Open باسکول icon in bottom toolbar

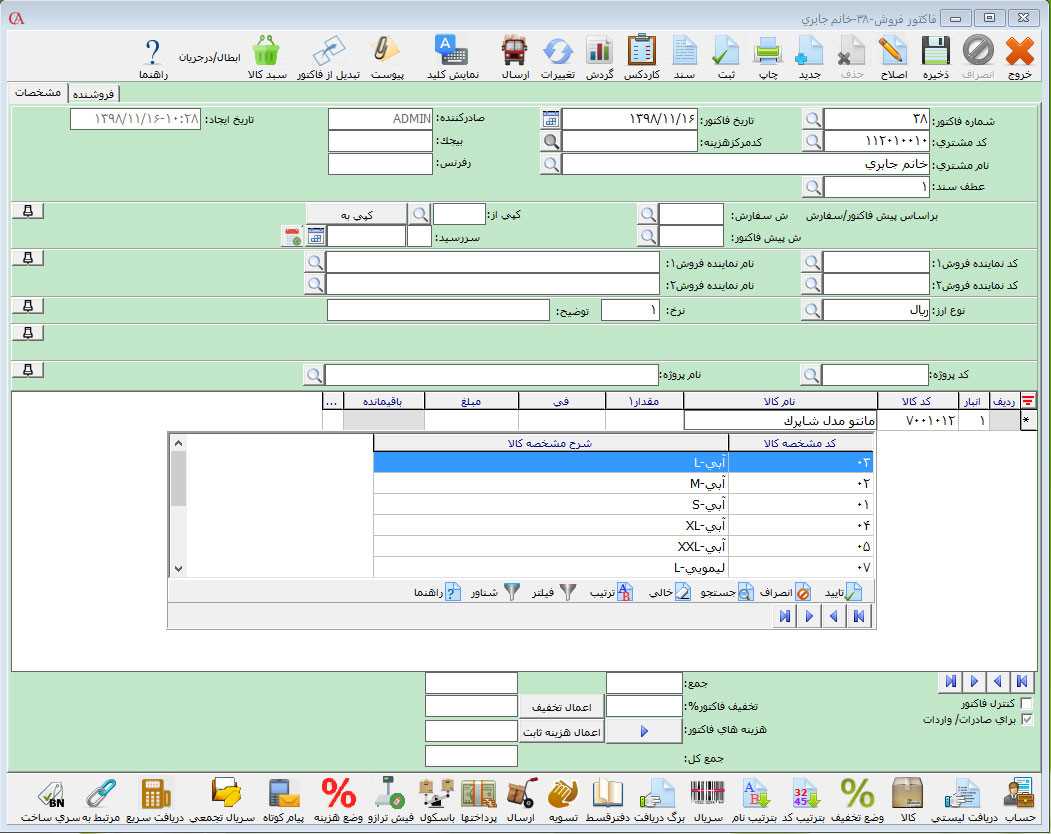437,795
